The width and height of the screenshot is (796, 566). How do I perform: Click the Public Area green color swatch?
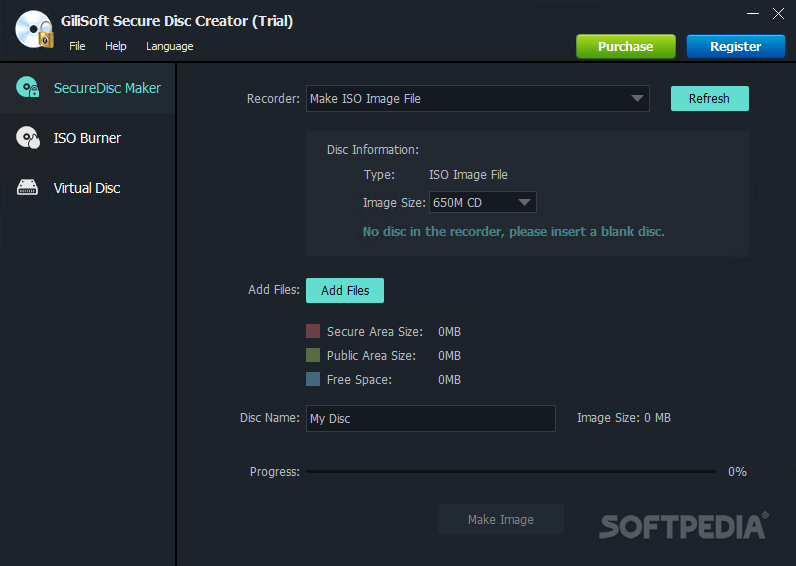(313, 355)
